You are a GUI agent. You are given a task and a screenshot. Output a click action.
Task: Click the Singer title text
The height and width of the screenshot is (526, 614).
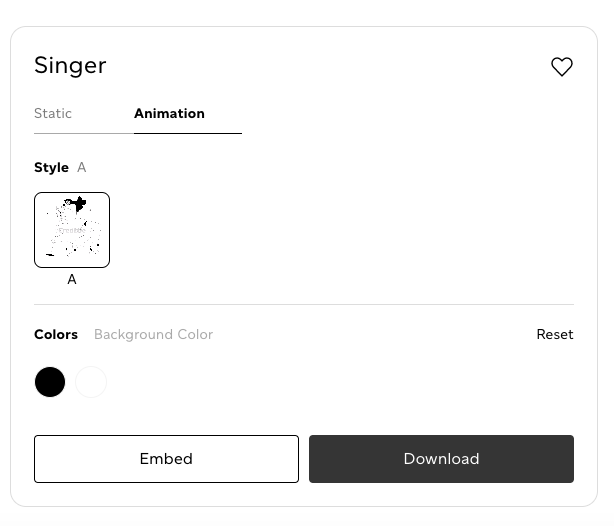tap(70, 66)
